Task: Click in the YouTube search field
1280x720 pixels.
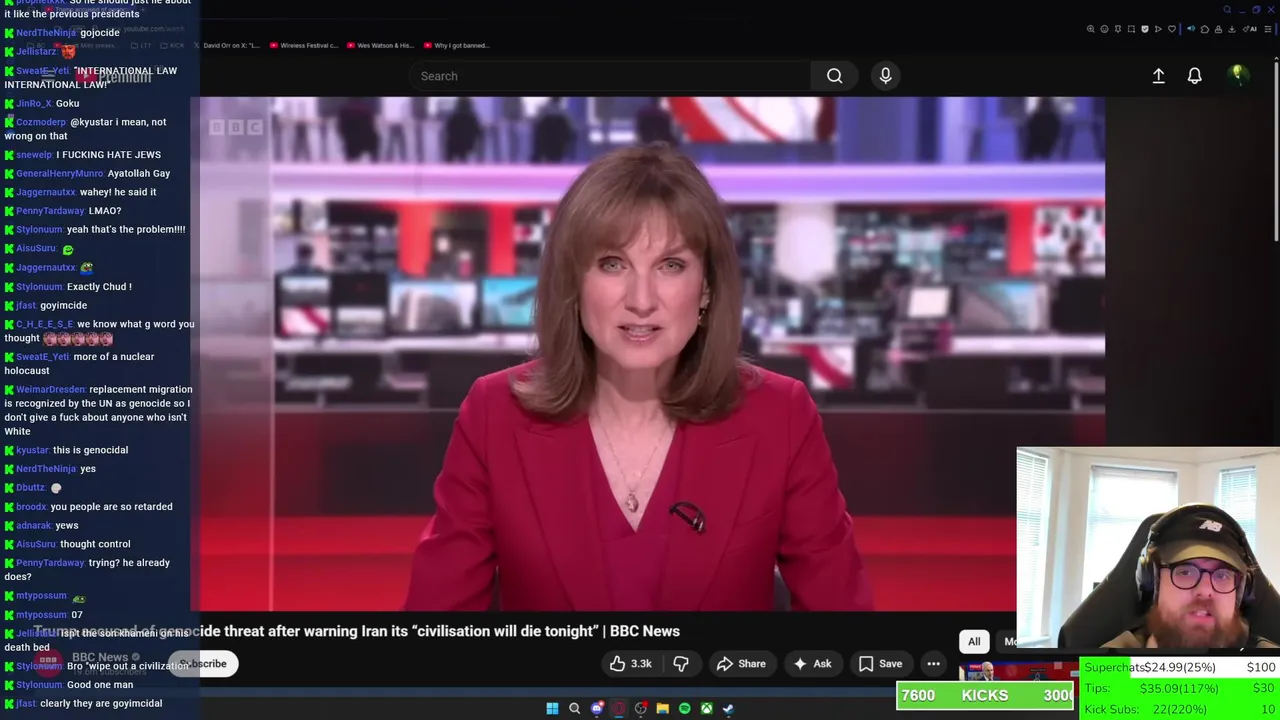Action: tap(612, 76)
